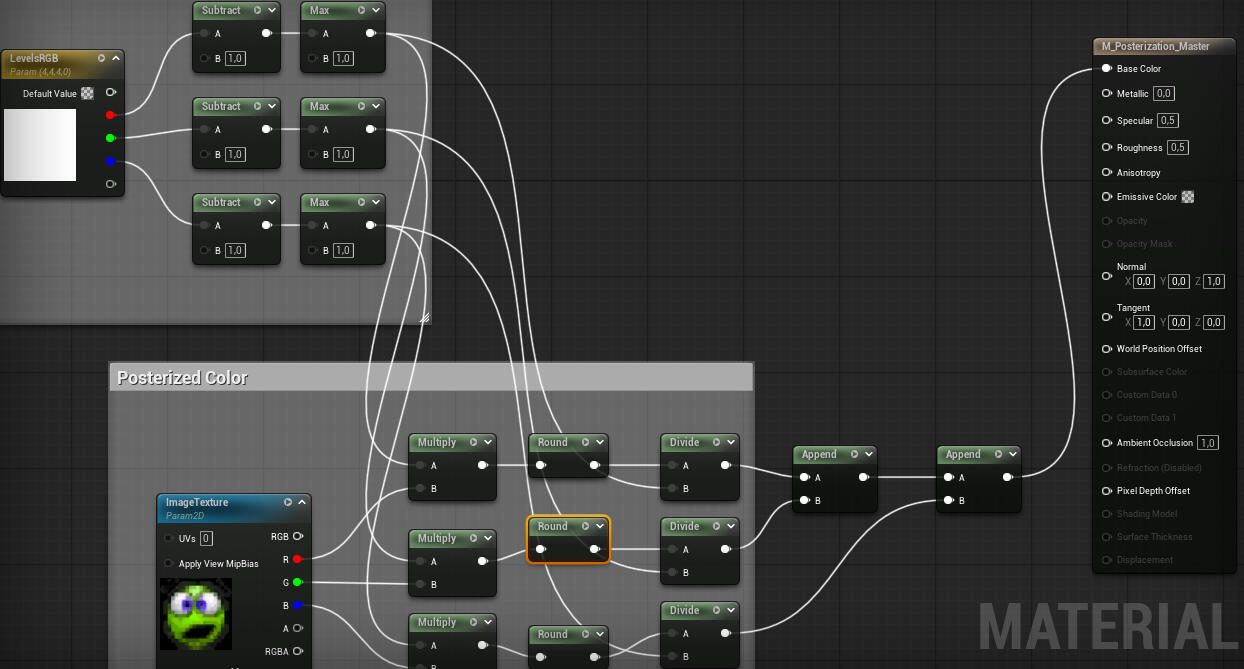This screenshot has height=669, width=1244.
Task: Click the ImageTexture green face thumbnail
Action: pyautogui.click(x=196, y=613)
